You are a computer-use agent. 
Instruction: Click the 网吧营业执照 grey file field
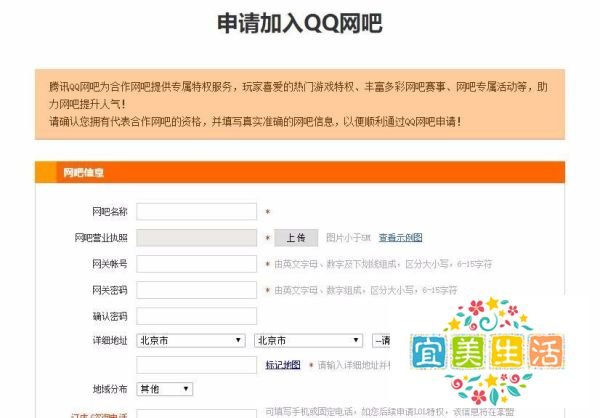click(x=196, y=238)
